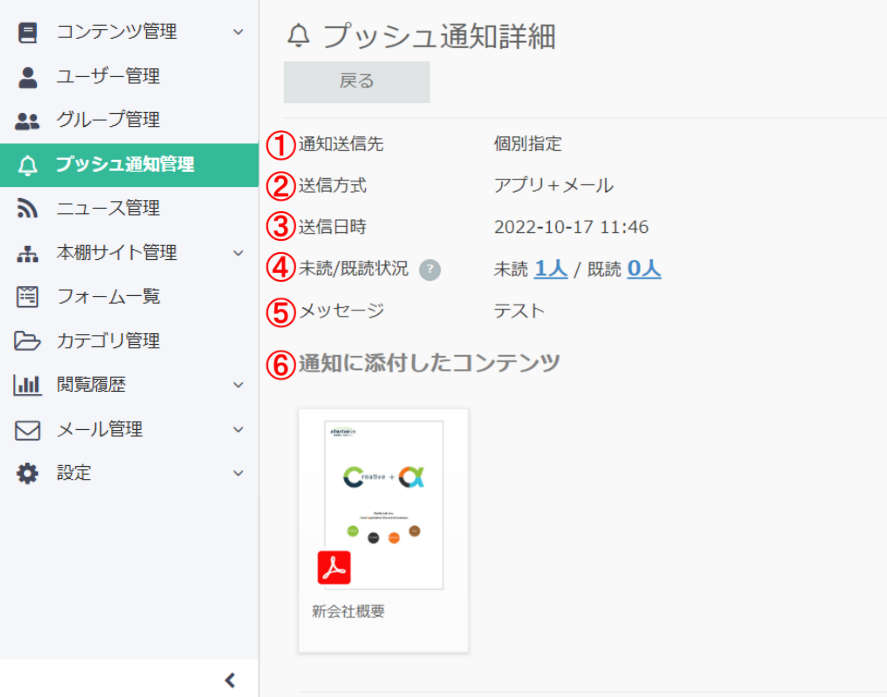Expand the メール管理 section chevron
This screenshot has width=887, height=697.
coord(238,428)
